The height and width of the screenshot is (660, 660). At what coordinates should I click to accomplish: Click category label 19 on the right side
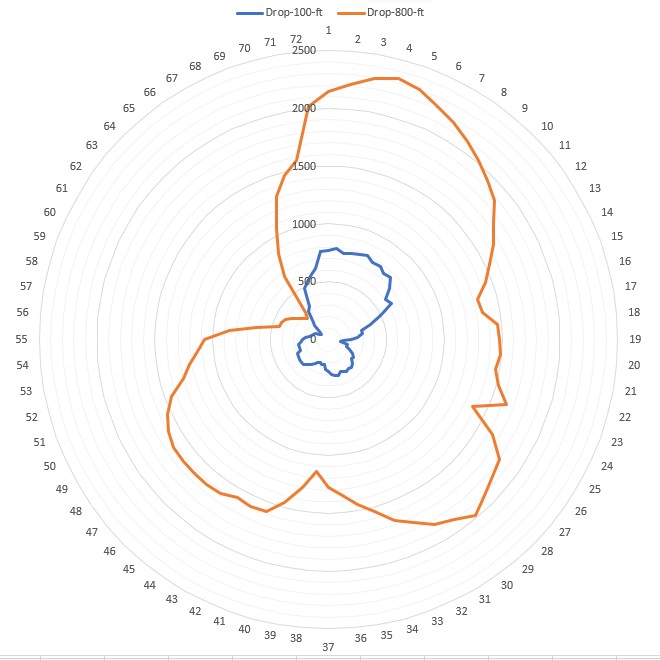(x=635, y=339)
